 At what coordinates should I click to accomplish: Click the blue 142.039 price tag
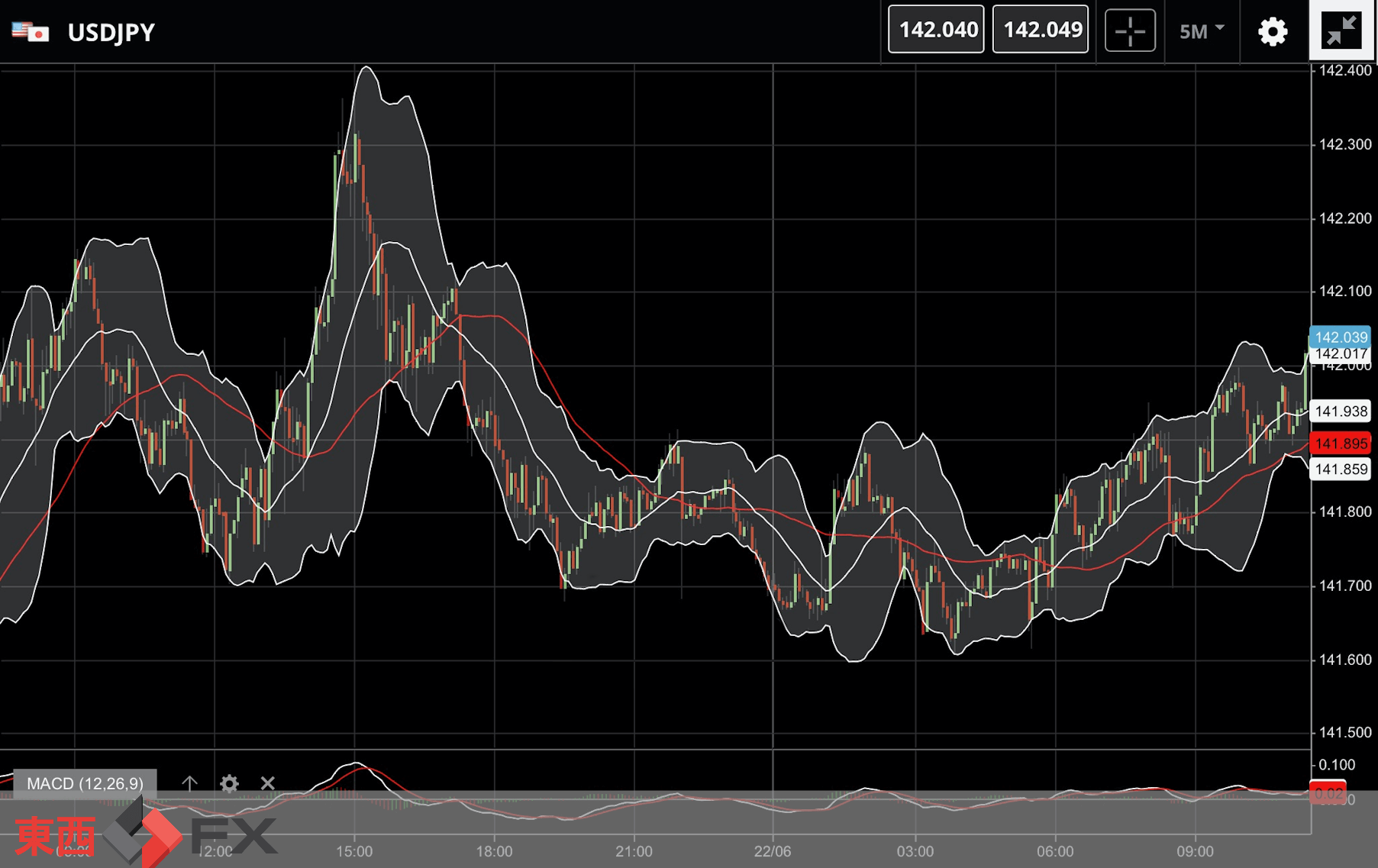tap(1341, 337)
